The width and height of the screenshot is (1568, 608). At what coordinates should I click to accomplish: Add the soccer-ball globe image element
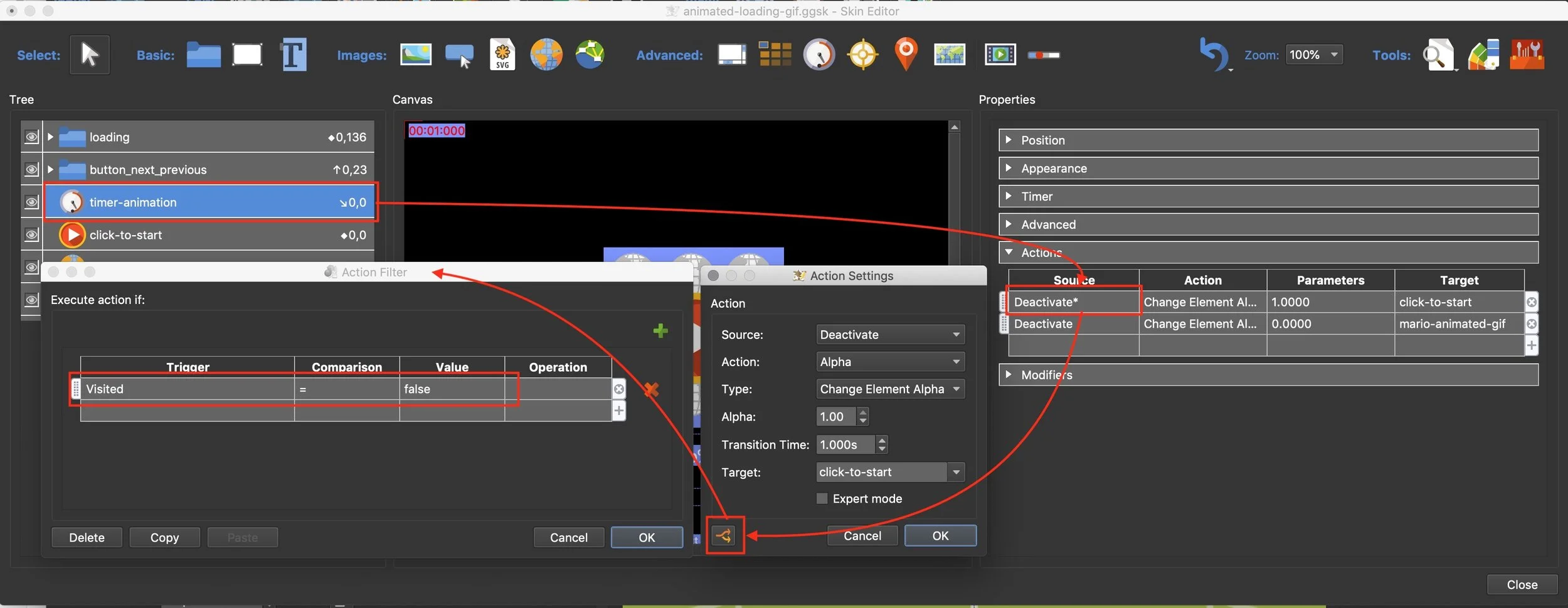(590, 55)
